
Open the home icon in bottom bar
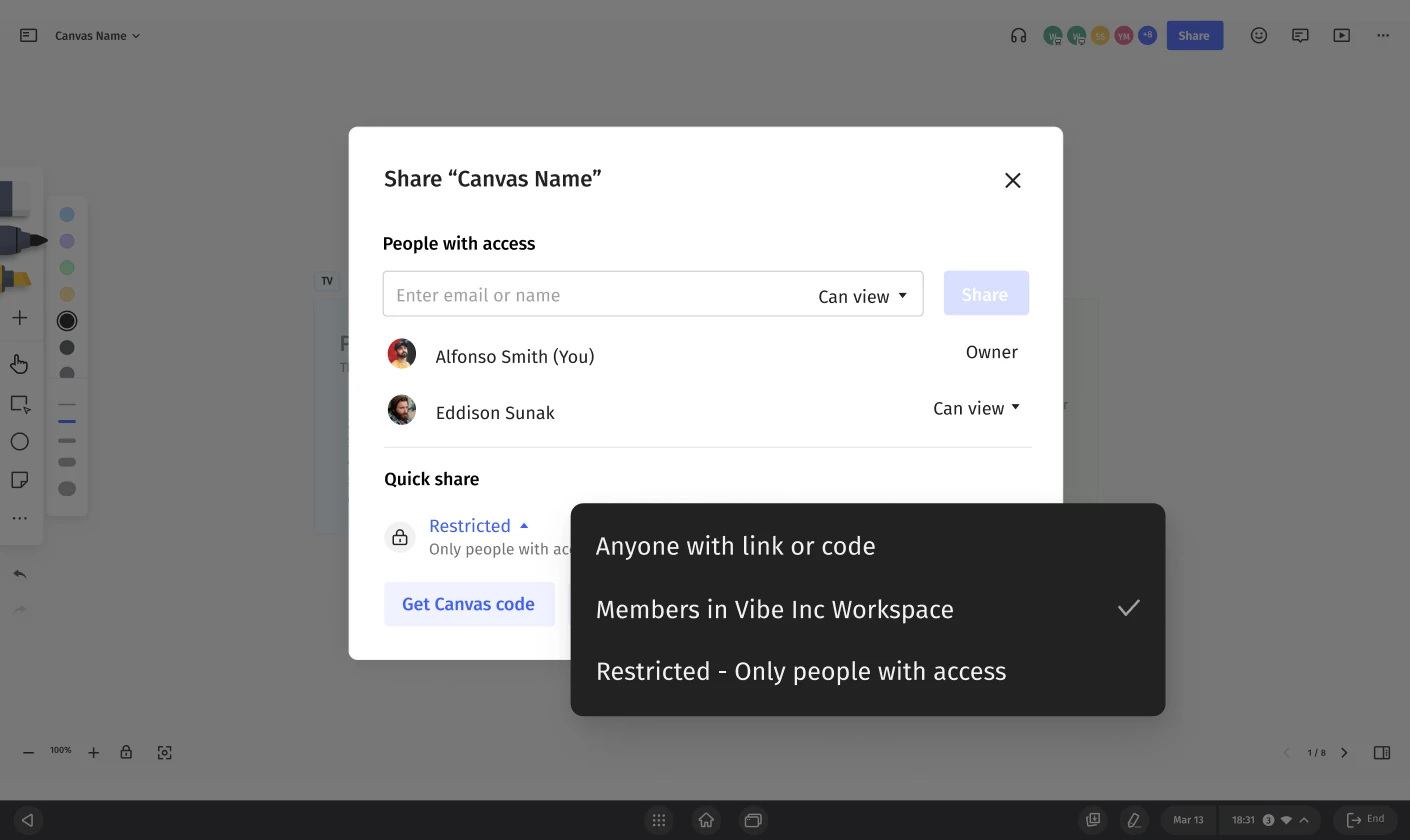[x=706, y=820]
